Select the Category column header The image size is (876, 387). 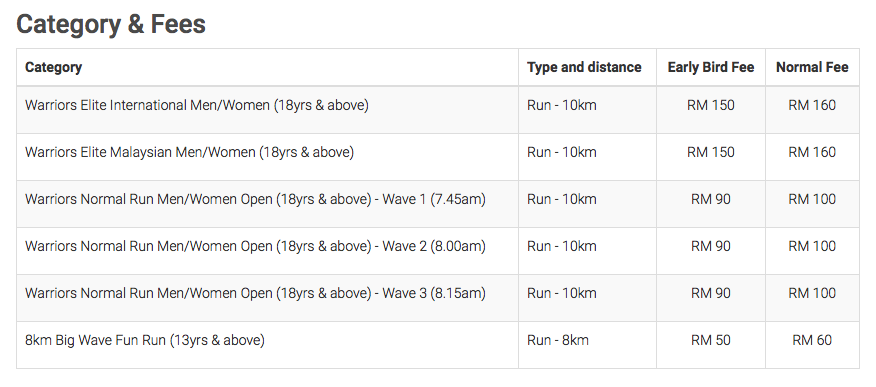(x=54, y=67)
